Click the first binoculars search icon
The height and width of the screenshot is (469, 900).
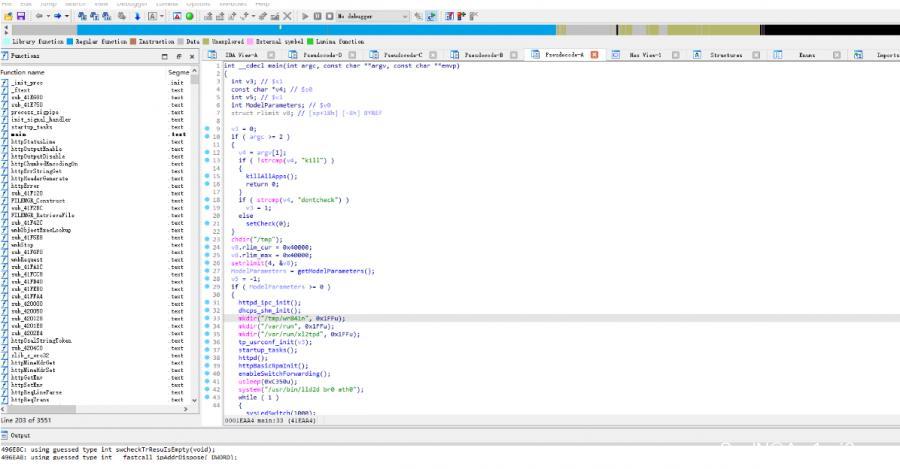(x=82, y=17)
